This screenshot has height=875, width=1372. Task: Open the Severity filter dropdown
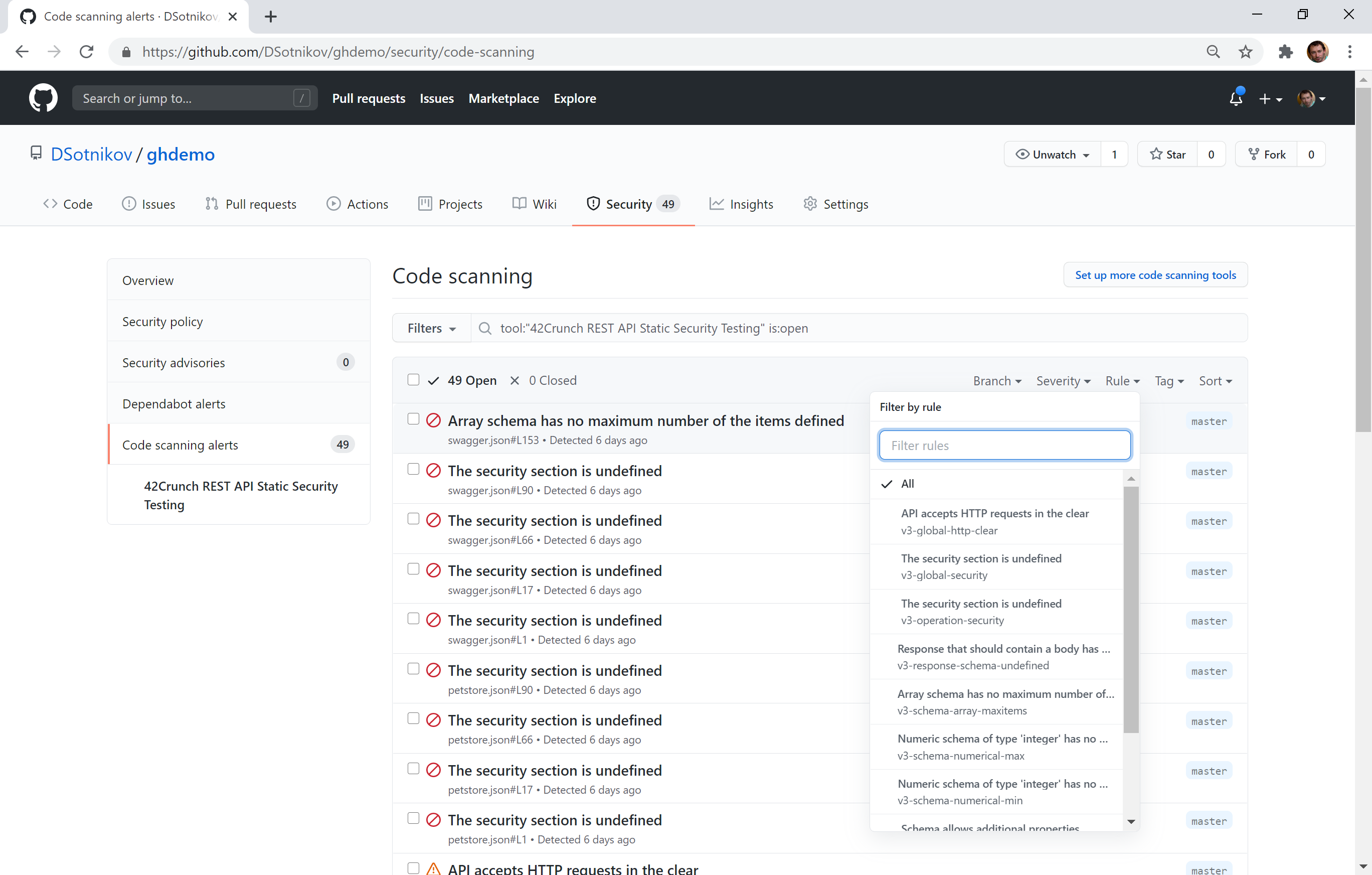click(1063, 381)
